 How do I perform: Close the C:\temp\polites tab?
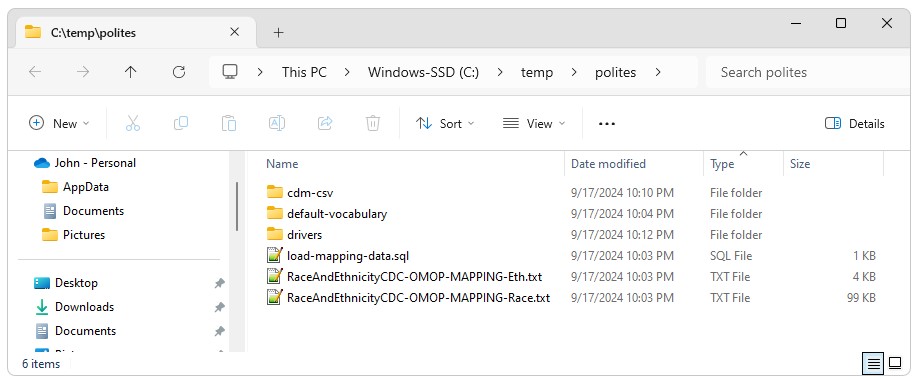coord(234,32)
